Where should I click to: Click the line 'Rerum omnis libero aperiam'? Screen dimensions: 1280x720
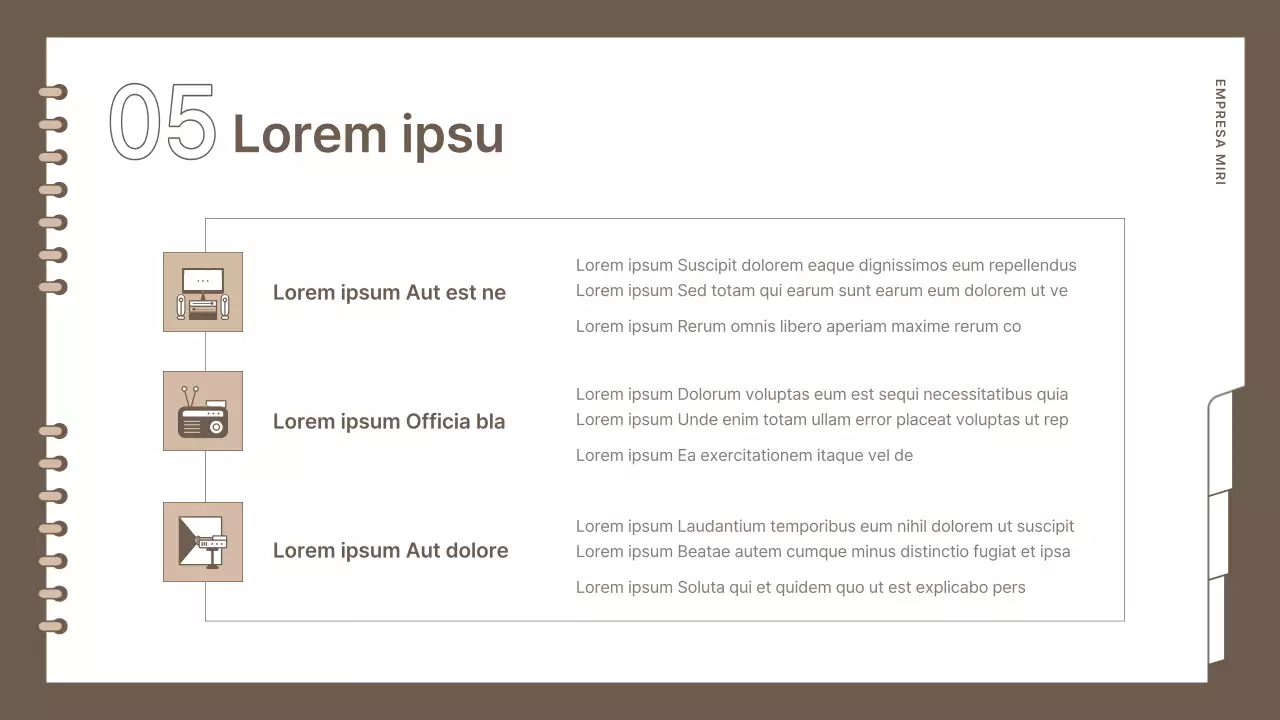tap(798, 326)
